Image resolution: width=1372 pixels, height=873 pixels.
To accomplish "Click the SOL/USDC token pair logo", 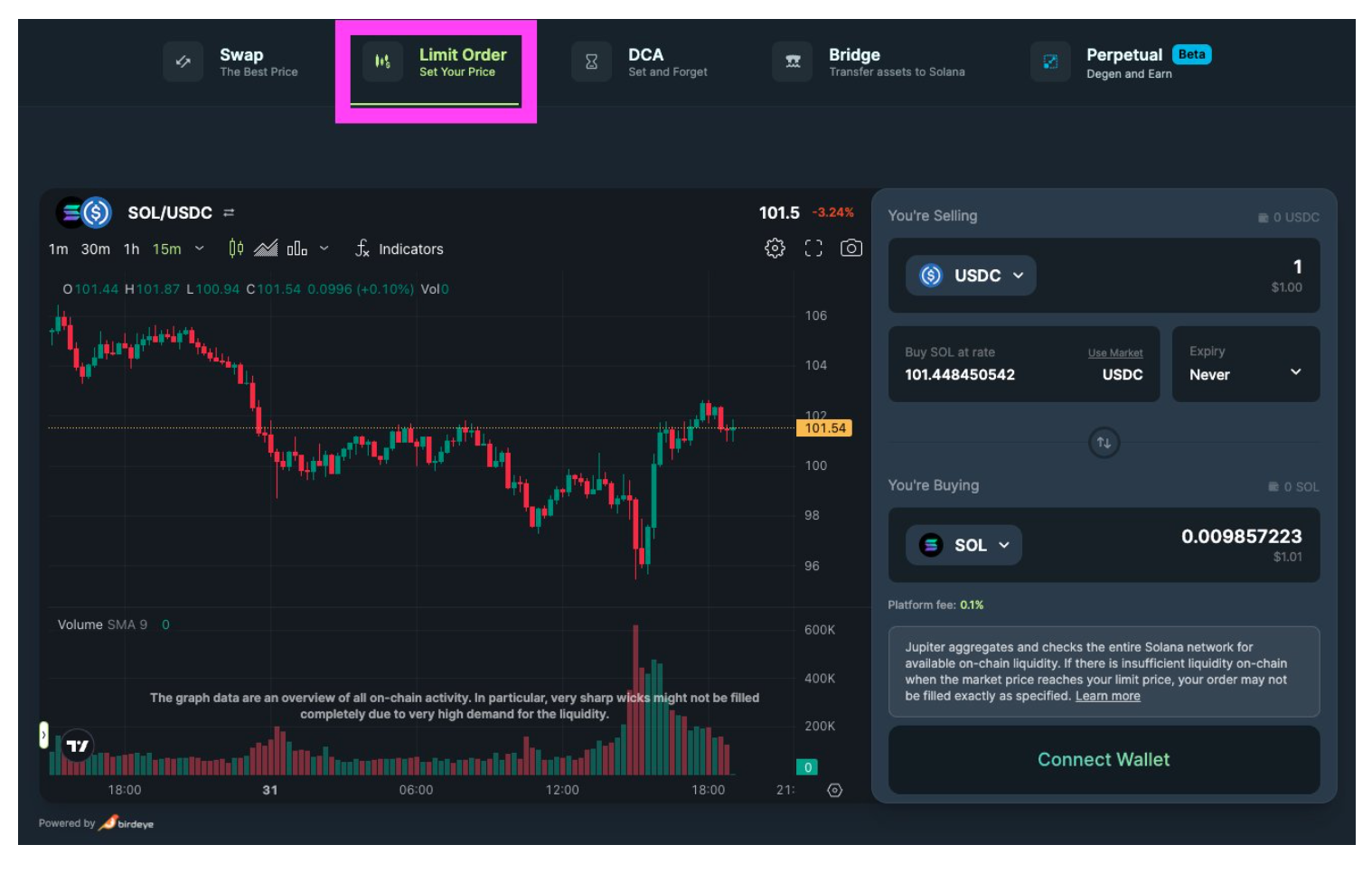I will [x=83, y=212].
